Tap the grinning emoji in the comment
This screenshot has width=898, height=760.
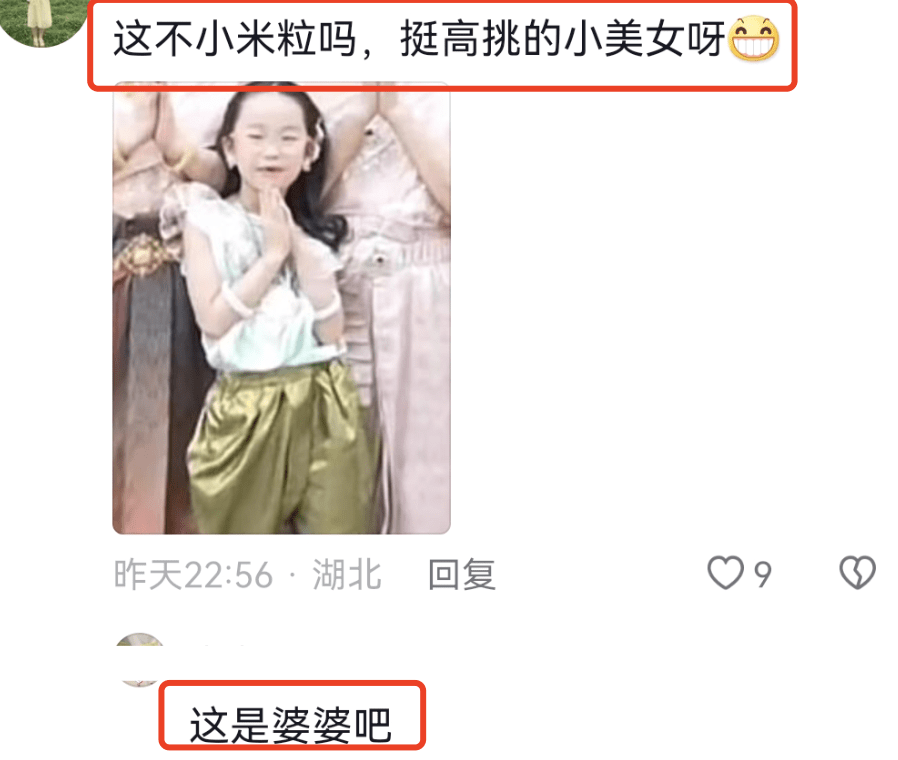753,38
